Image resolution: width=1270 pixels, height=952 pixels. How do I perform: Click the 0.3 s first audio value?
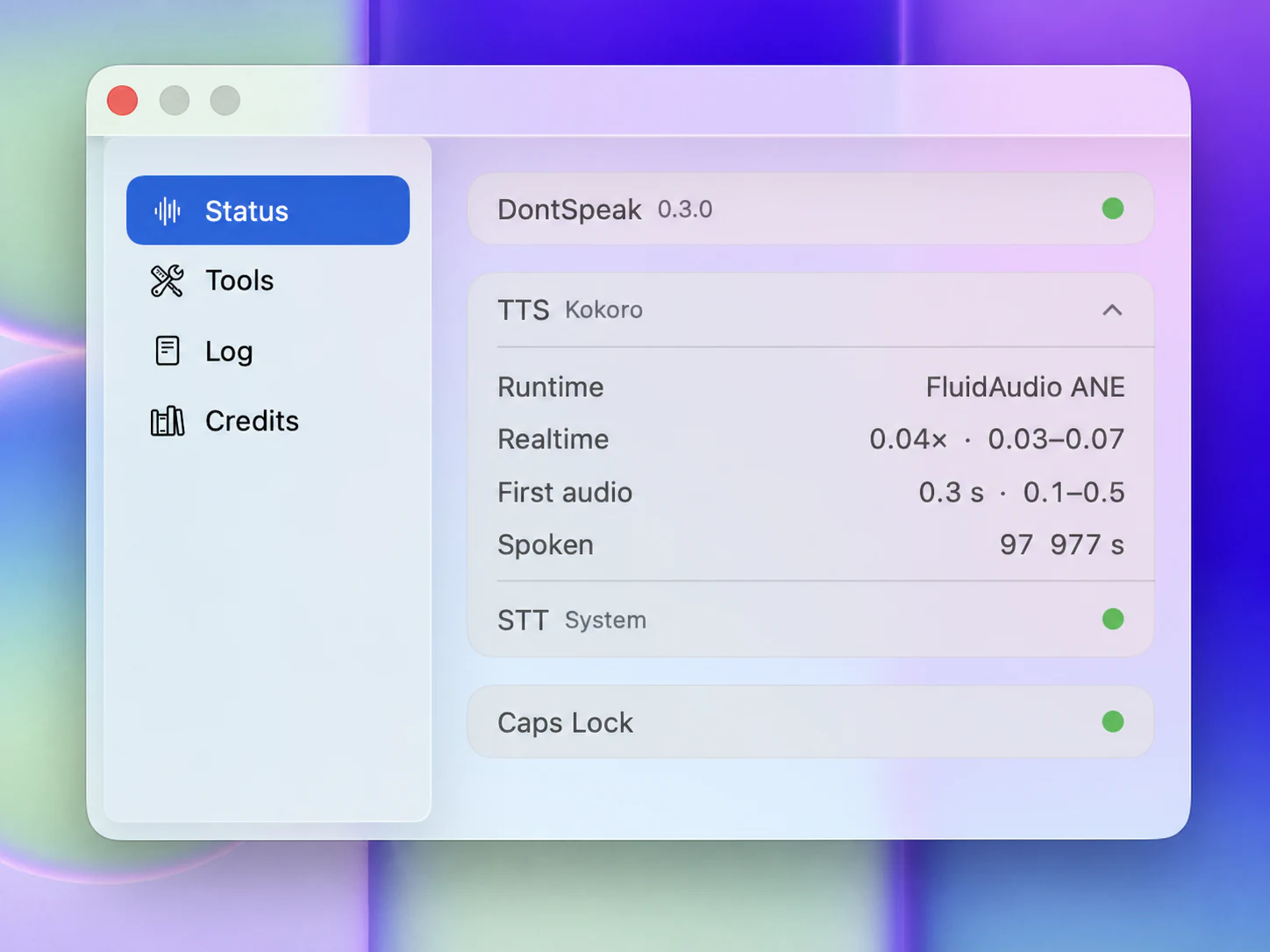point(951,493)
